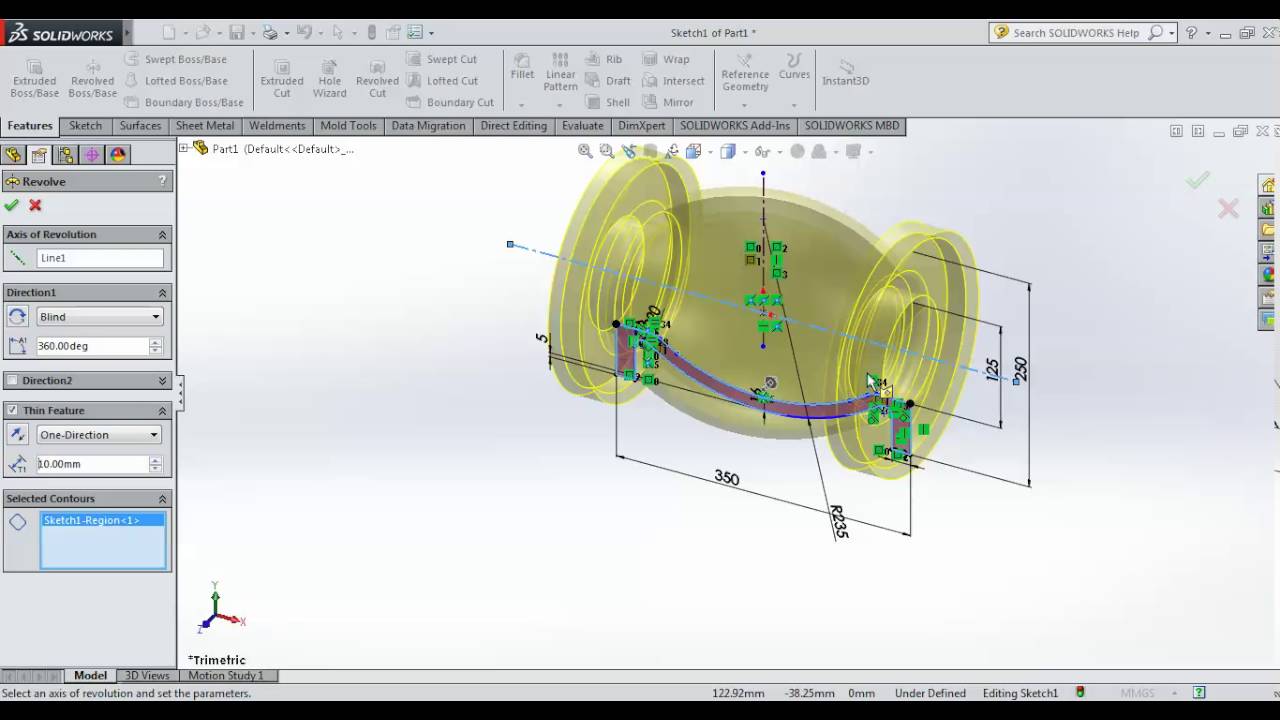Collapse the Thin Feature section
The image size is (1280, 720).
point(162,411)
